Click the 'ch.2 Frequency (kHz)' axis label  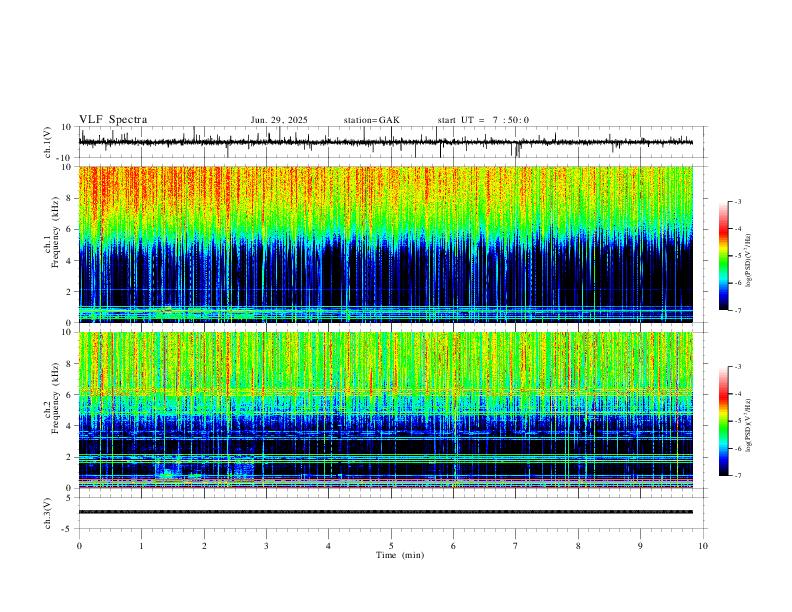pyautogui.click(x=52, y=398)
